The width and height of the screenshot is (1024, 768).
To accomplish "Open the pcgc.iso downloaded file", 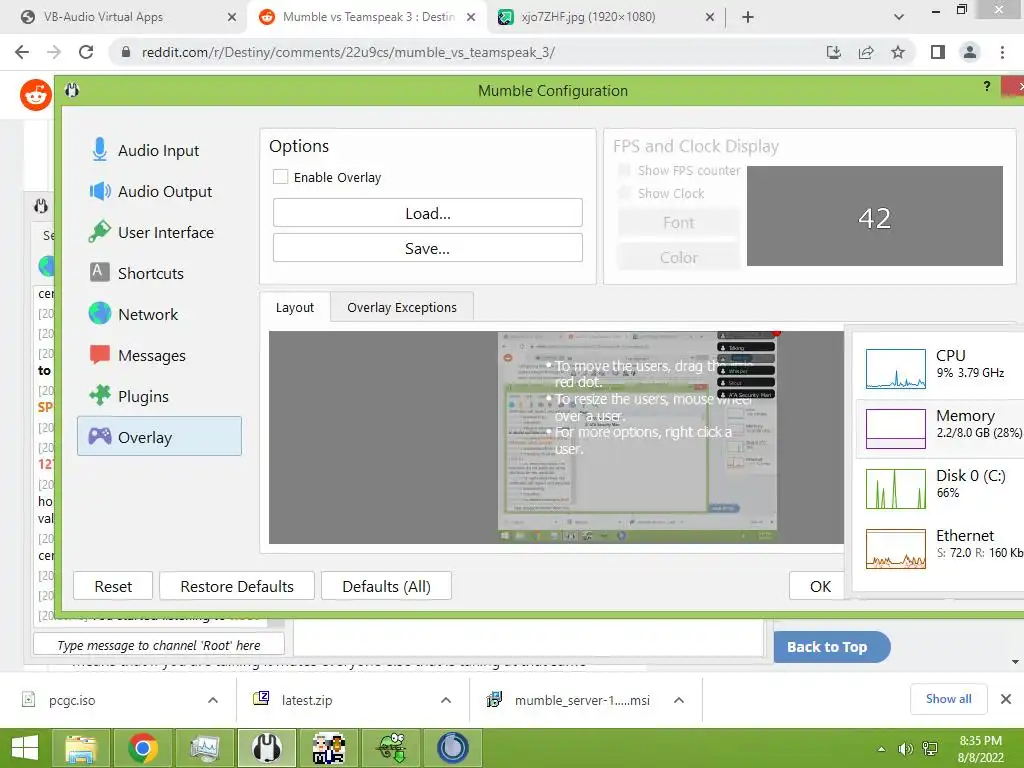I will [72, 700].
